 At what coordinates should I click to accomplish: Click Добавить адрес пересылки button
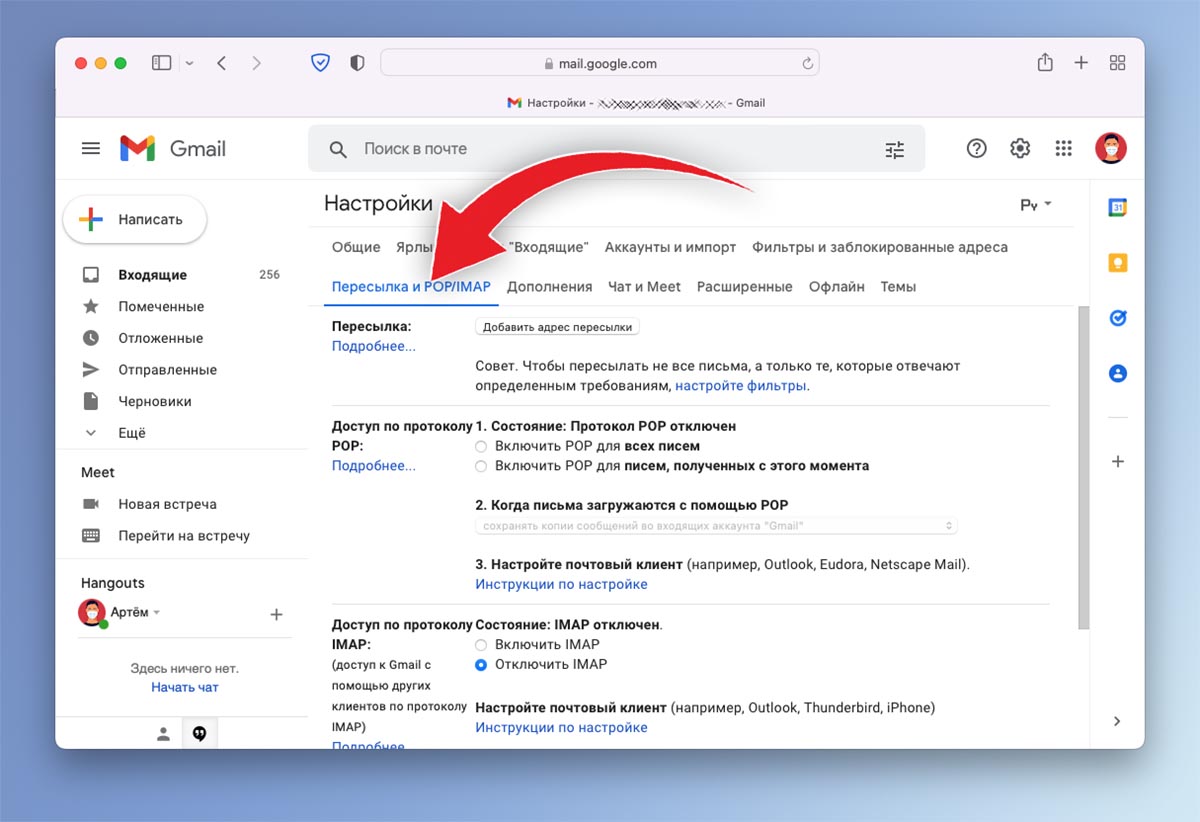tap(557, 327)
